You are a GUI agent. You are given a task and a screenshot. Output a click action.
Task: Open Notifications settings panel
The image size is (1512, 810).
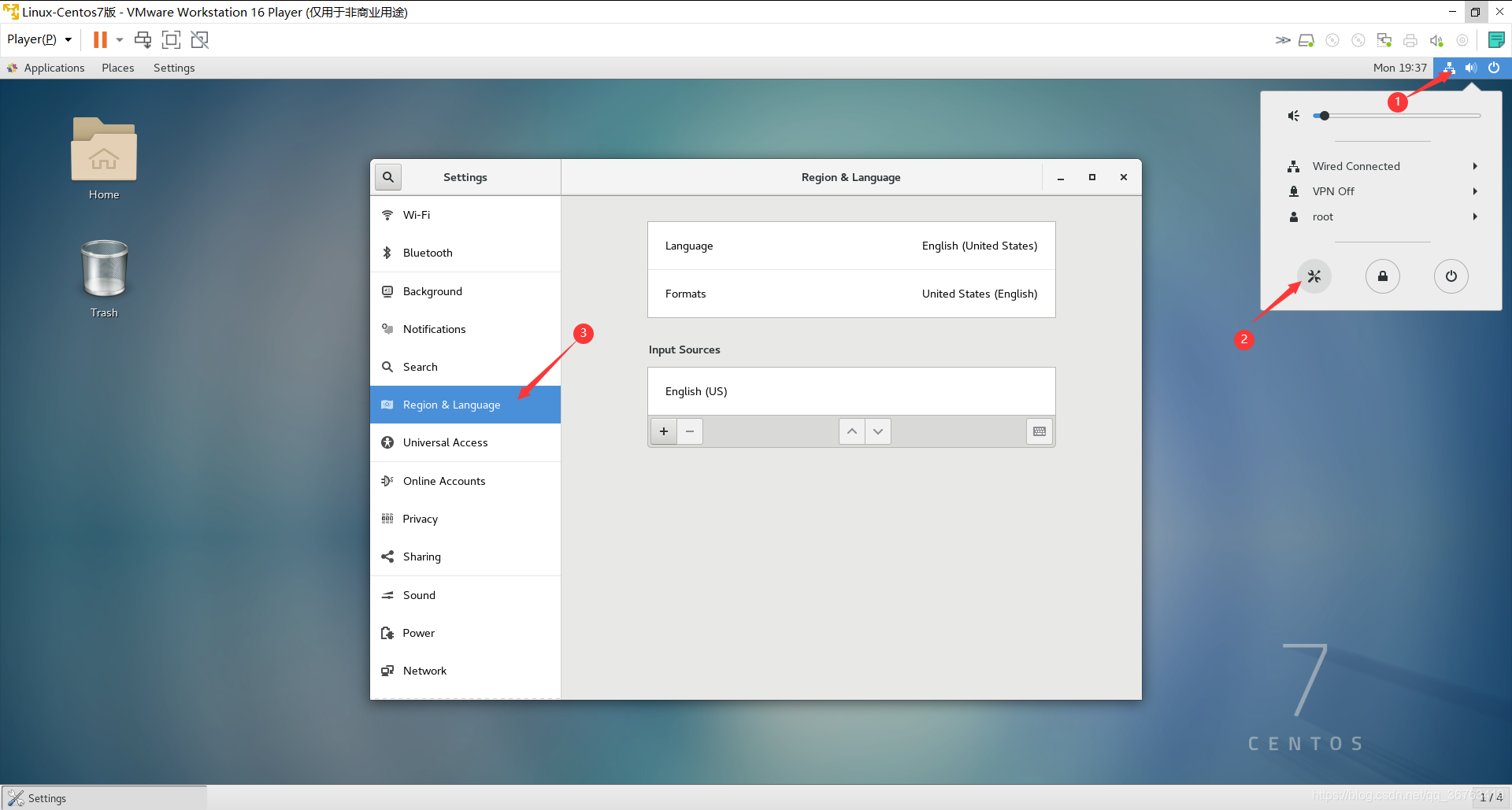click(x=465, y=329)
